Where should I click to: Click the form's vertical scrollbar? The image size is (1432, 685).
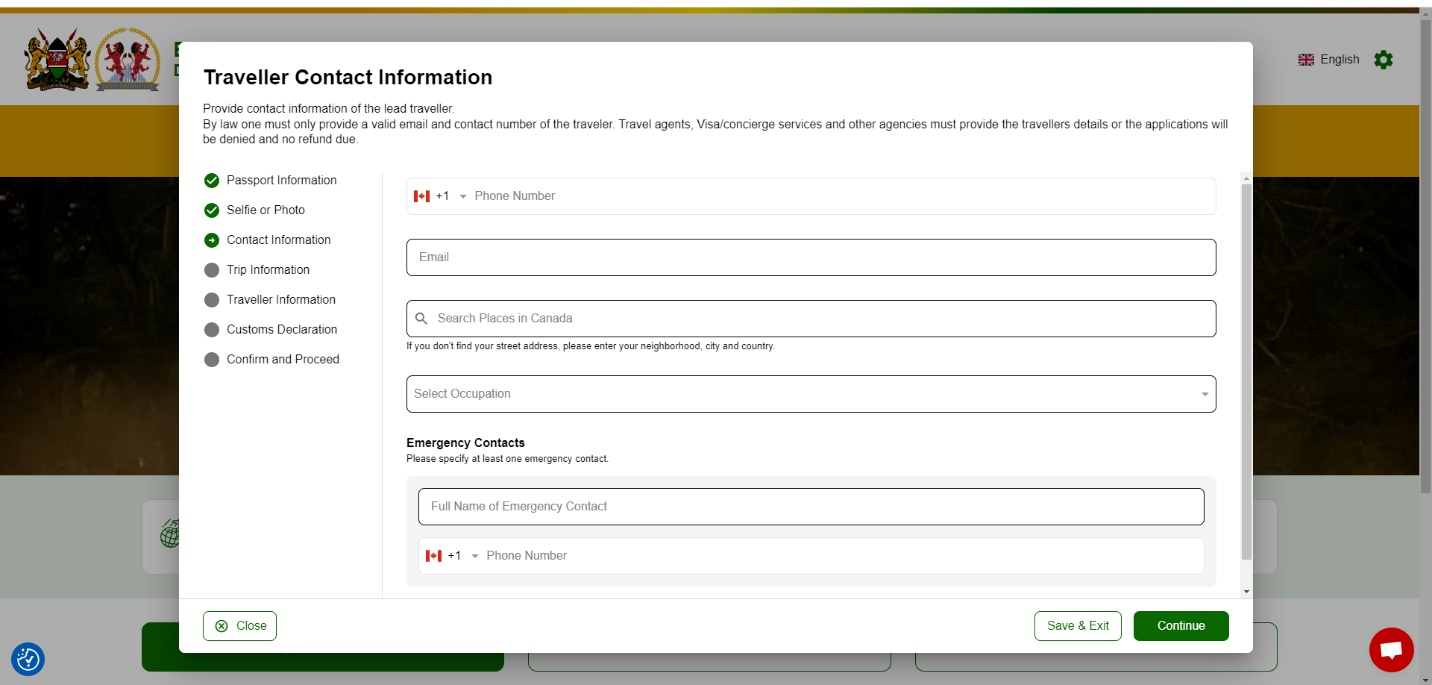point(1245,370)
